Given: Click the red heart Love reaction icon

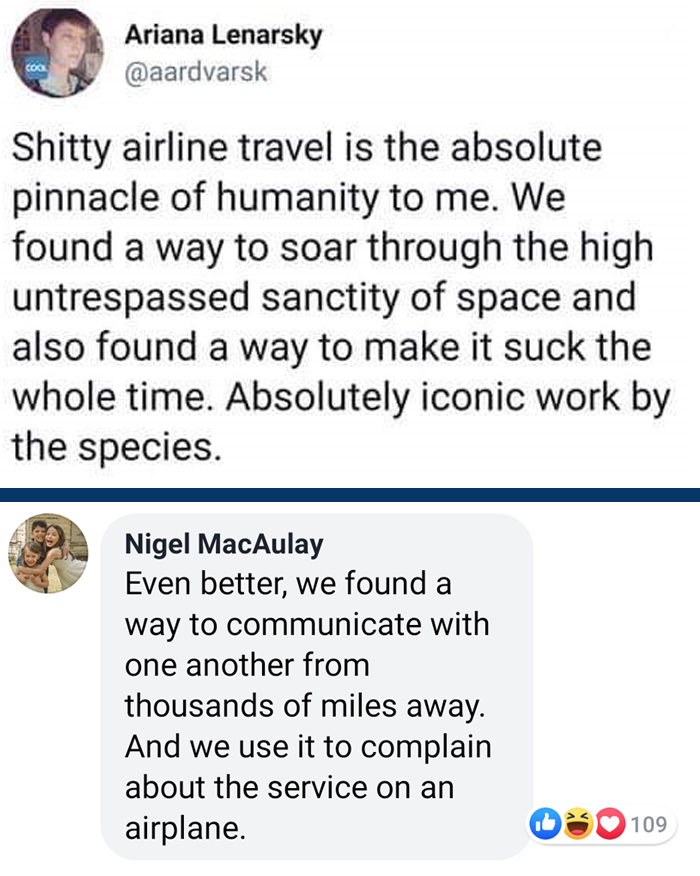Looking at the screenshot, I should (610, 824).
